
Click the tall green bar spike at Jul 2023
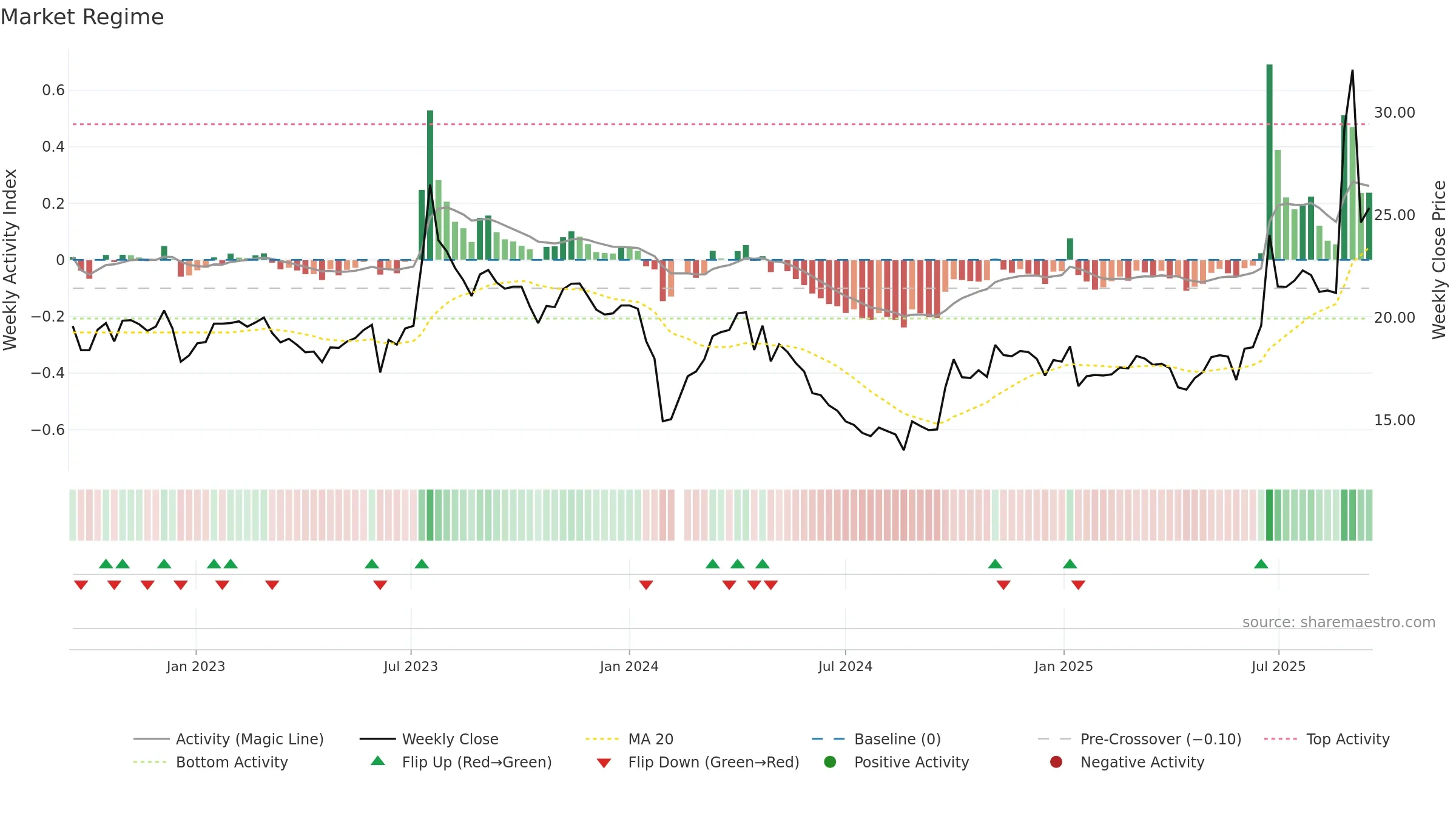430,185
